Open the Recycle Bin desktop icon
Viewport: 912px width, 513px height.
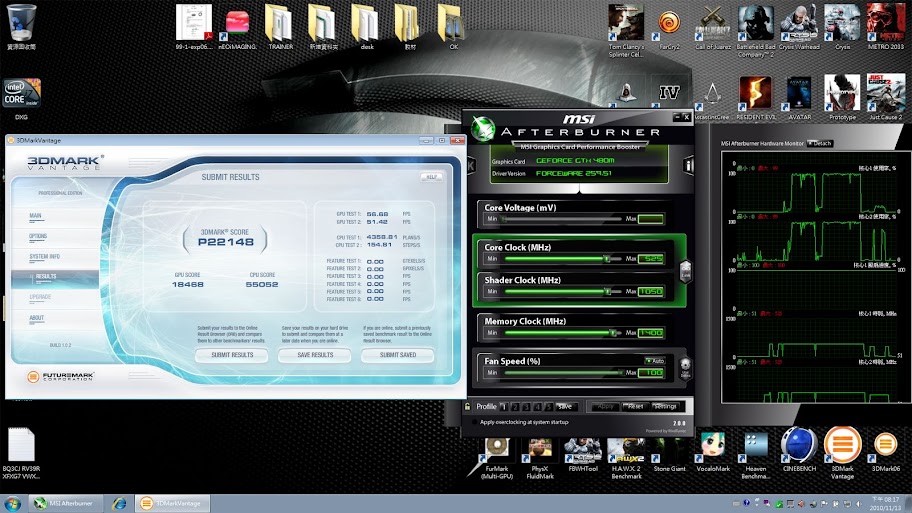[22, 27]
